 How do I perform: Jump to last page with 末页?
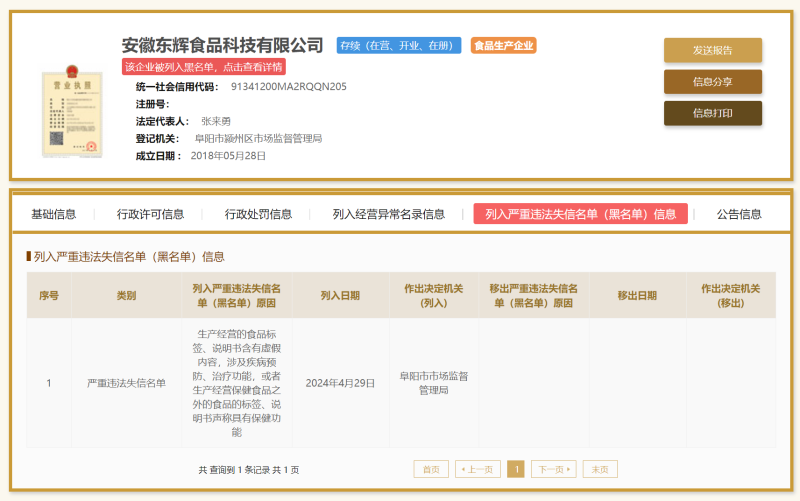pos(600,469)
